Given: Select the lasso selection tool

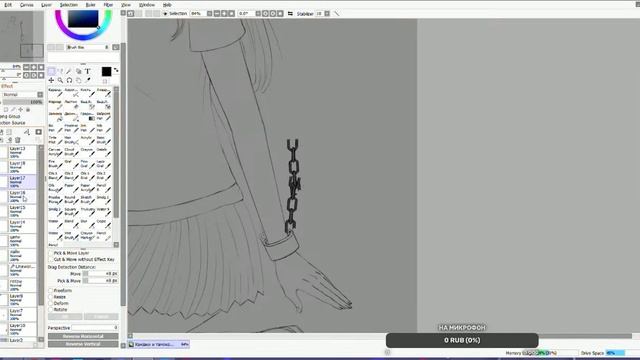Looking at the screenshot, I should 60,71.
